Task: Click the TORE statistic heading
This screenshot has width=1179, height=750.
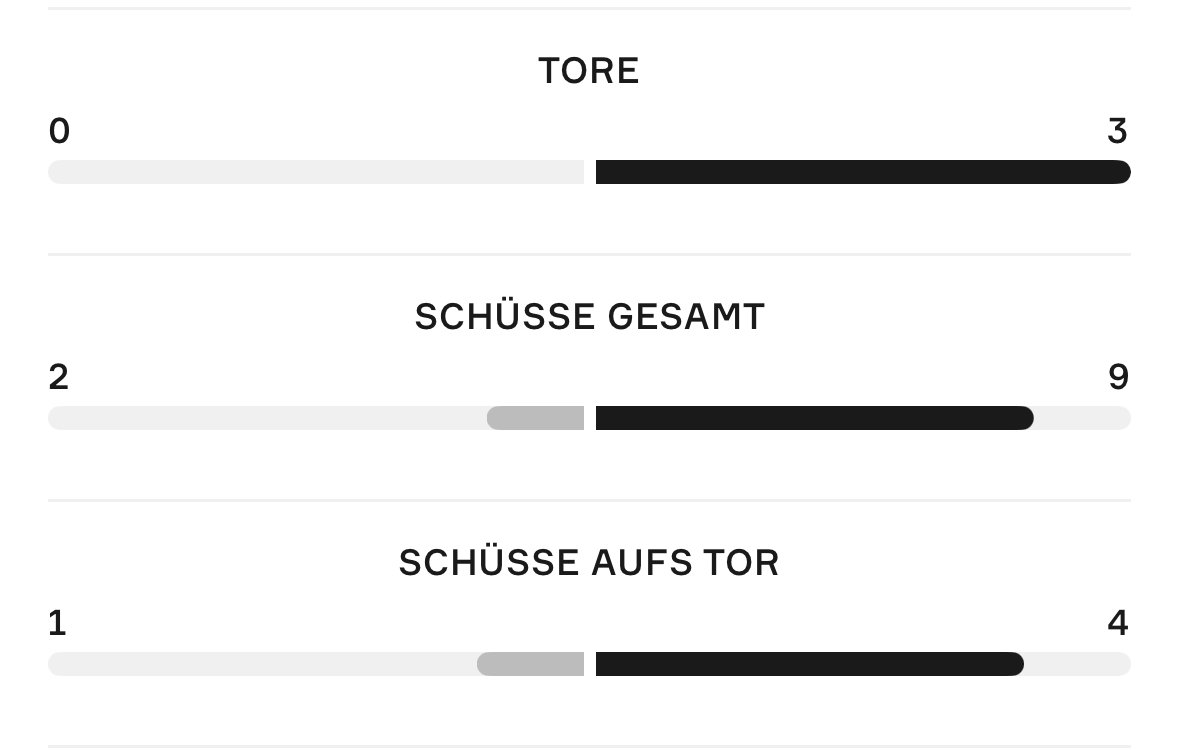Action: [x=588, y=71]
